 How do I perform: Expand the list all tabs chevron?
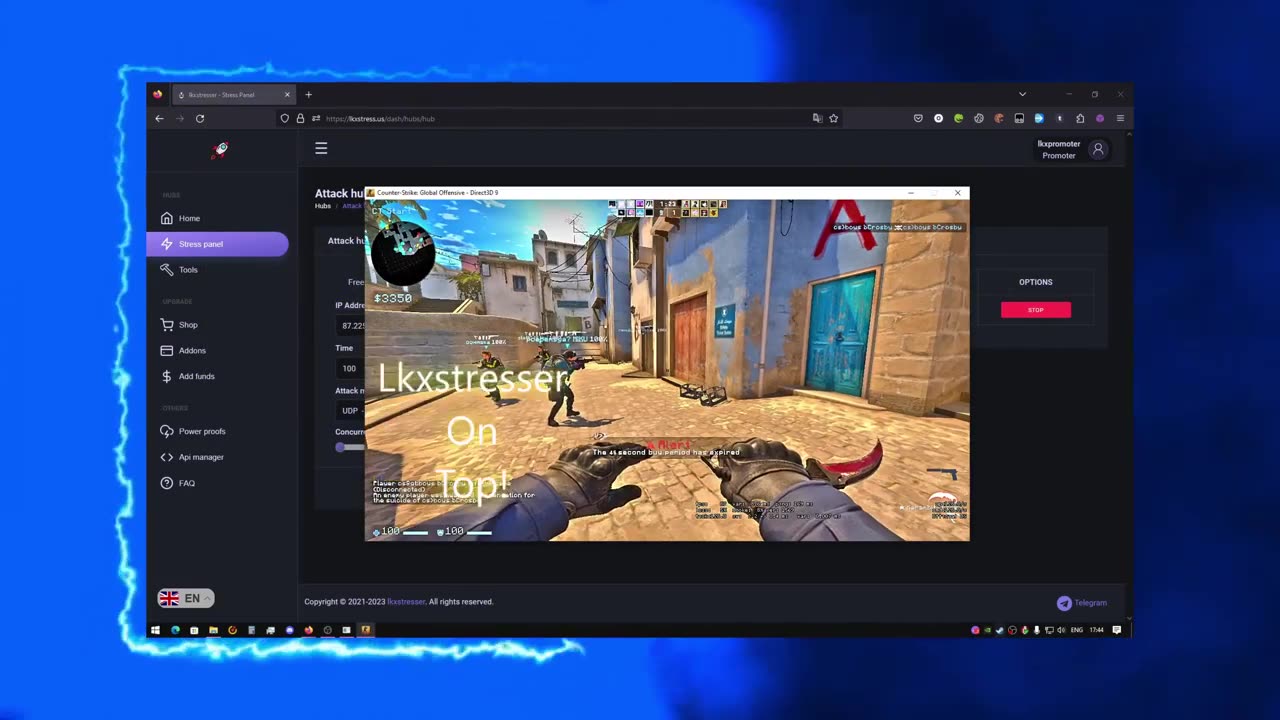pyautogui.click(x=1022, y=94)
